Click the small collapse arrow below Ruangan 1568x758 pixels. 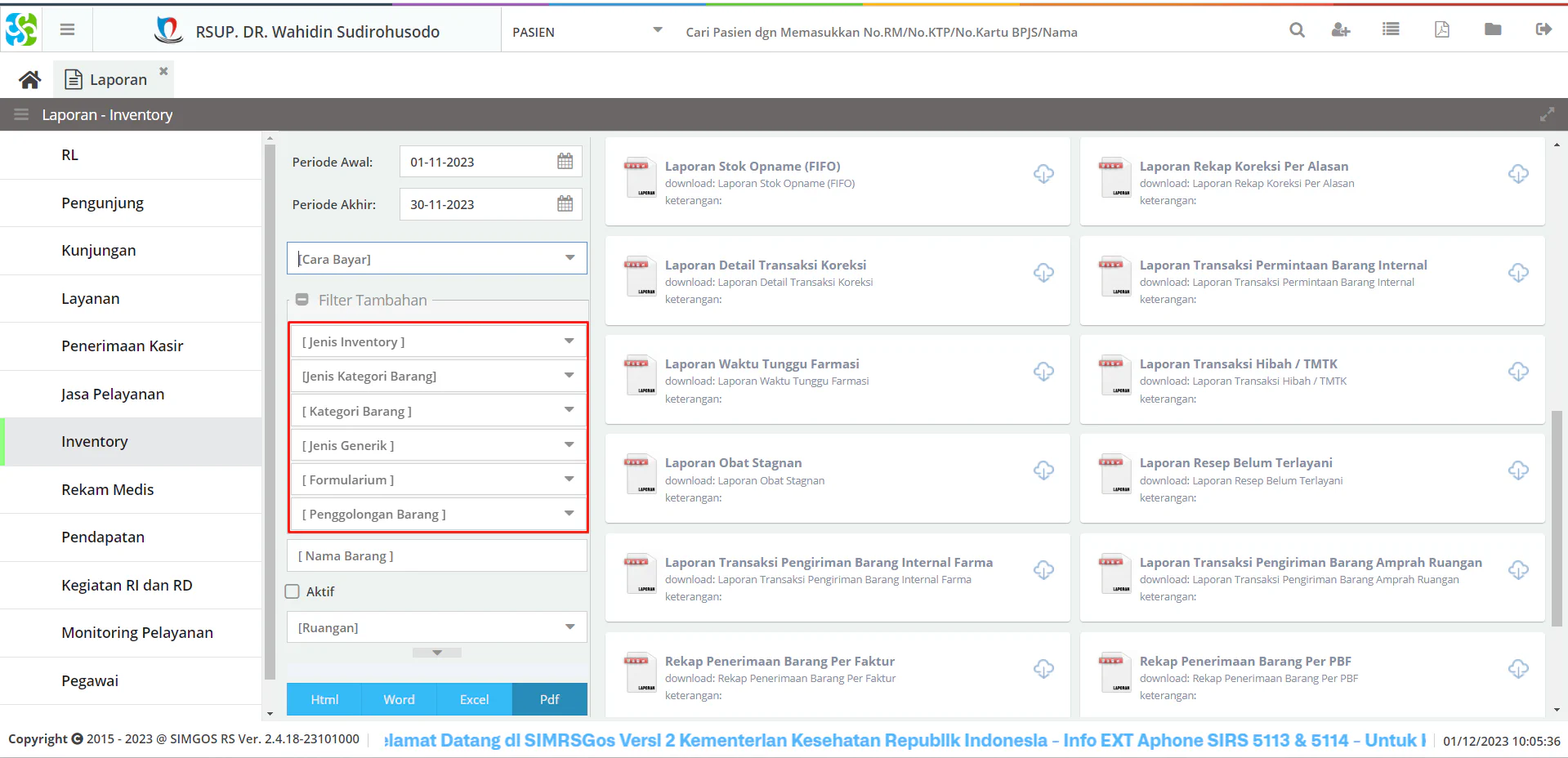437,653
